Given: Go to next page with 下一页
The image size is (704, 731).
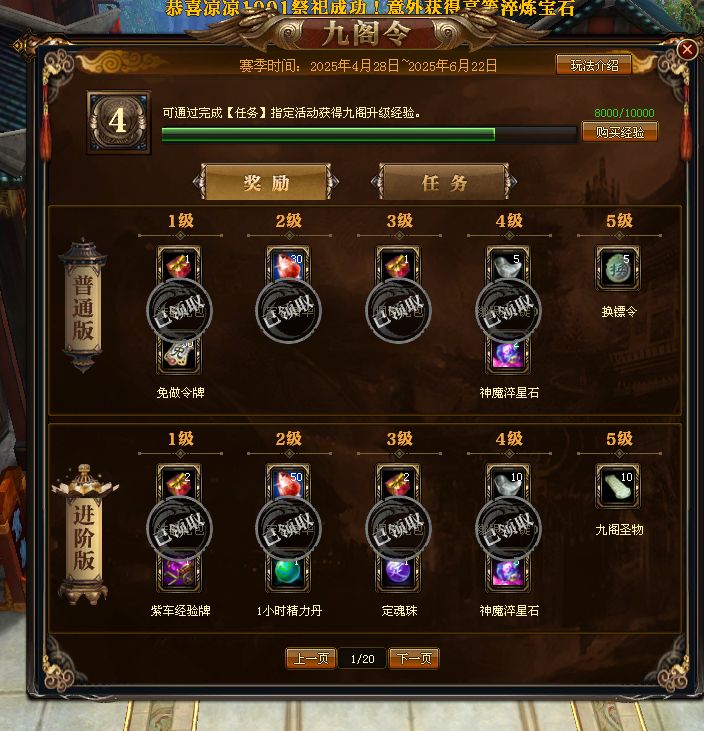Looking at the screenshot, I should point(414,658).
